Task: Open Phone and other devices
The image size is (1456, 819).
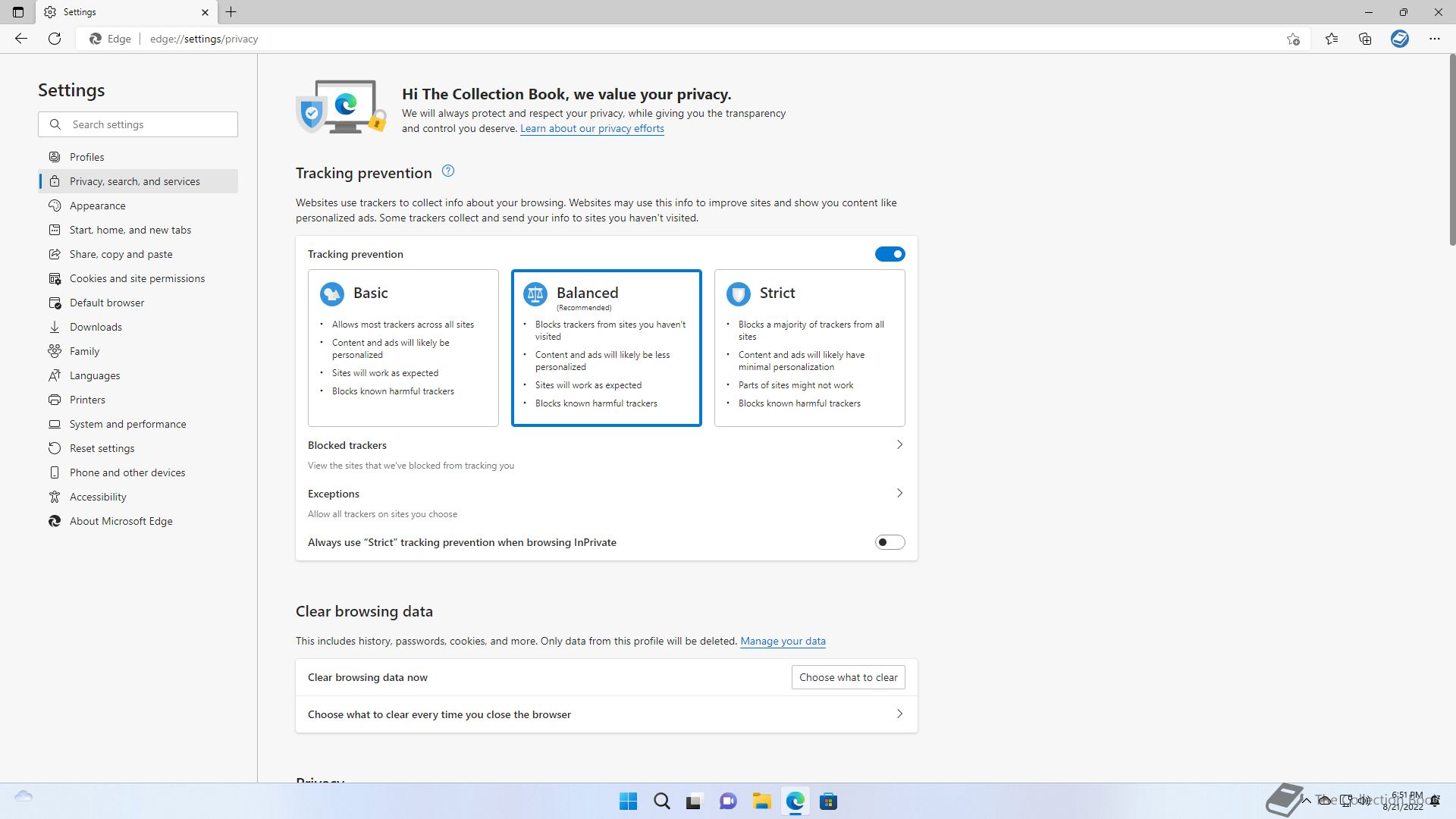Action: tap(138, 472)
